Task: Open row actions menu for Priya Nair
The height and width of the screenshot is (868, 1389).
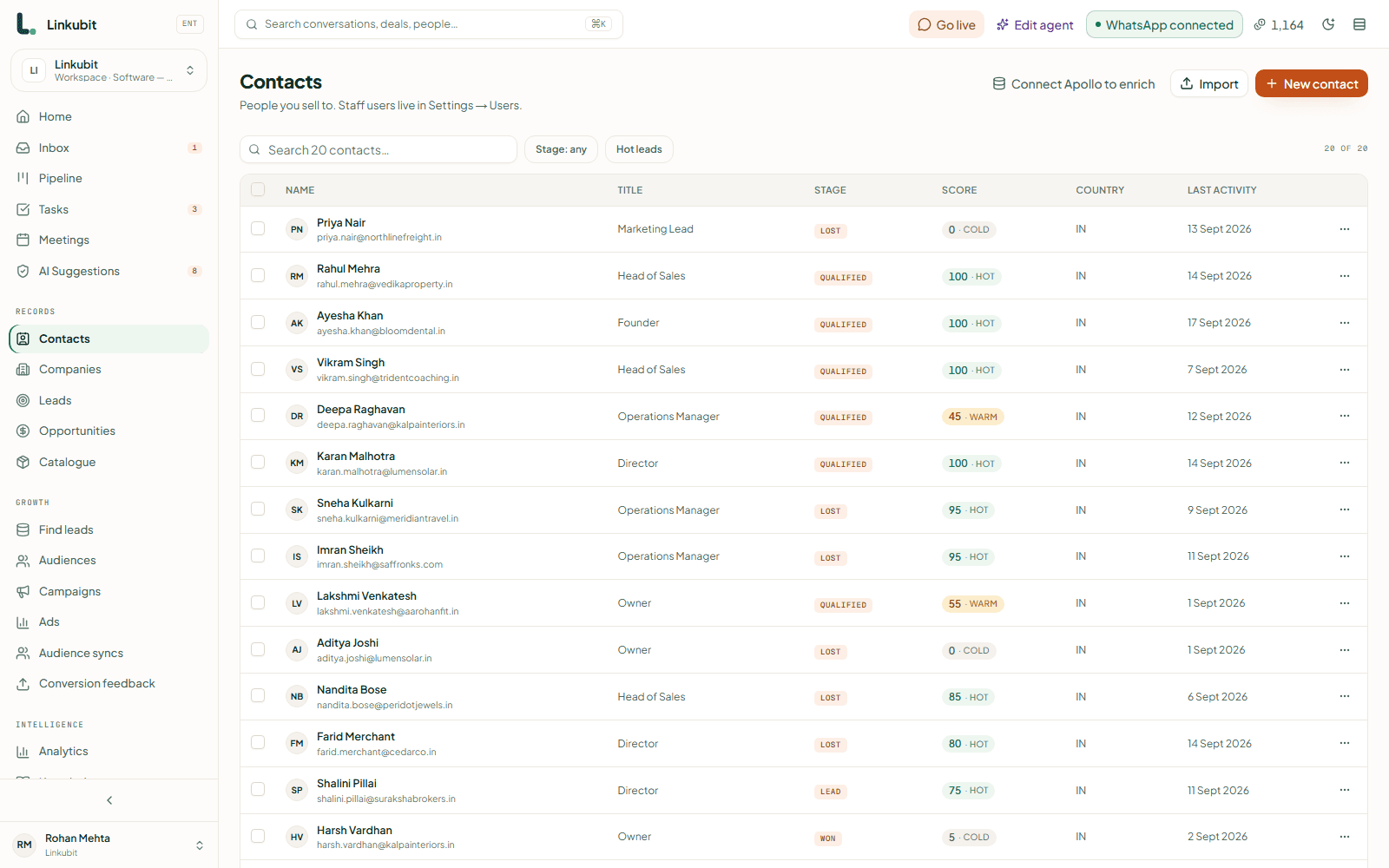Action: pos(1345,229)
